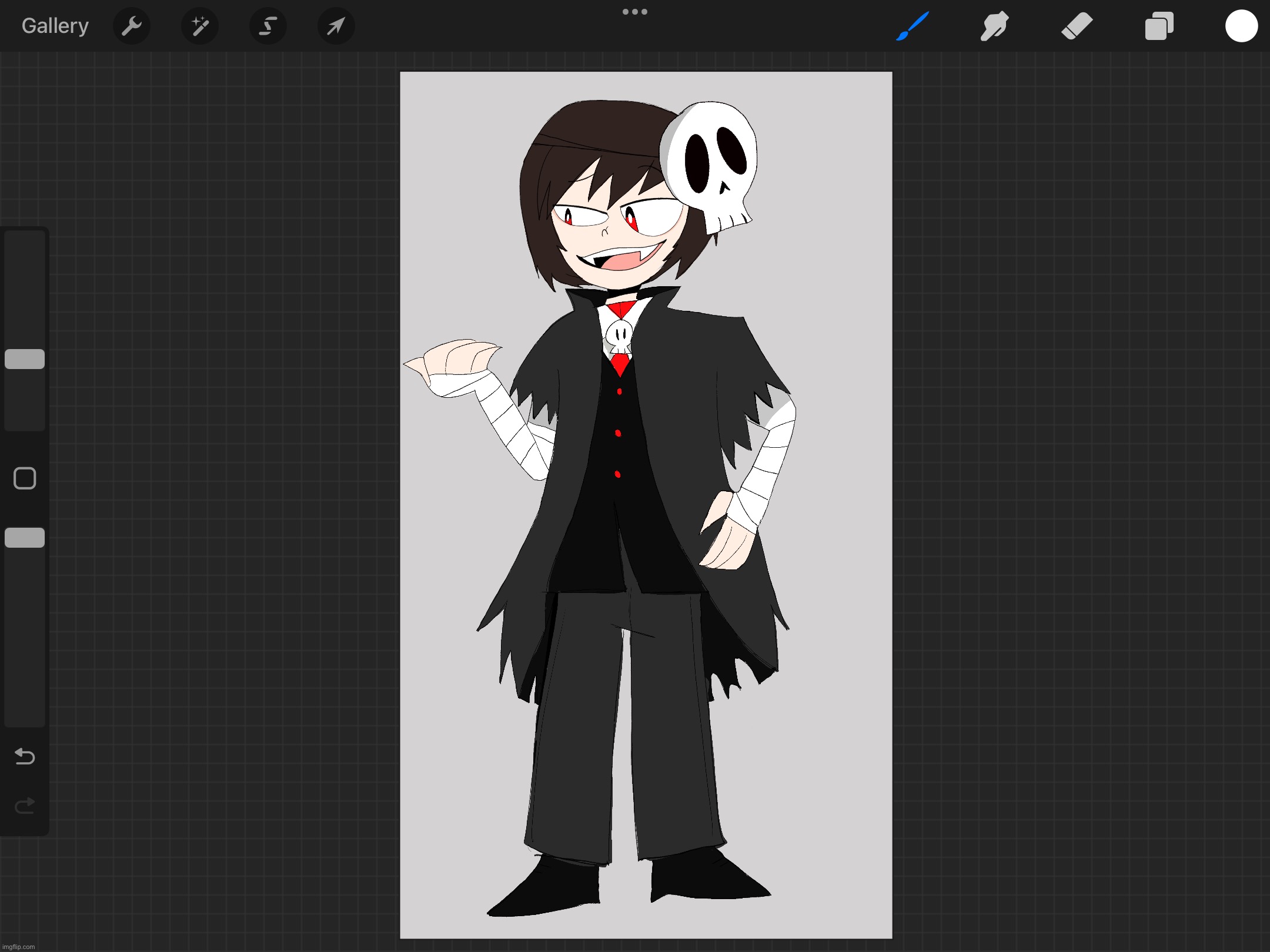The image size is (1270, 952).
Task: Select the Brush tool
Action: (x=912, y=26)
